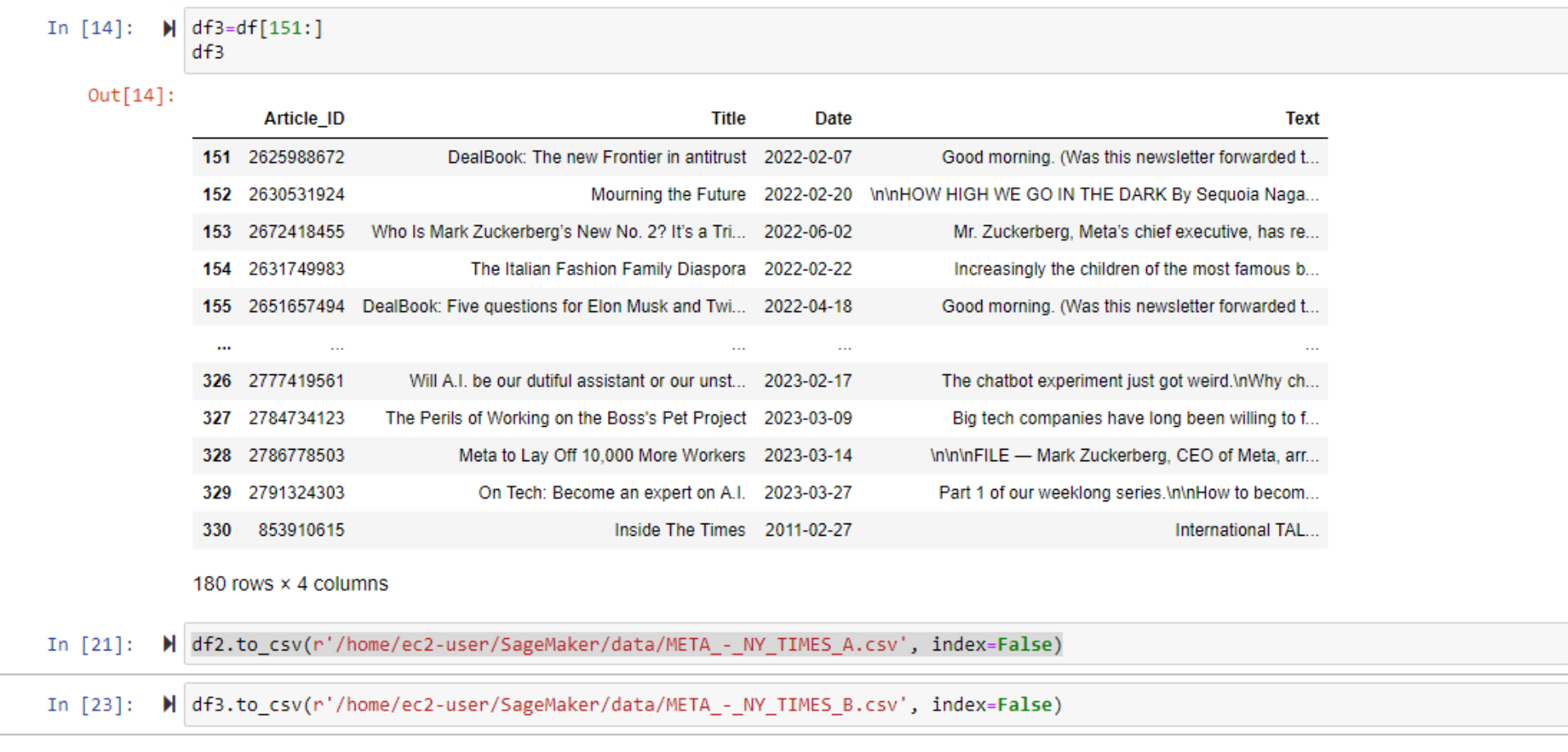Select row index 329

(x=217, y=493)
